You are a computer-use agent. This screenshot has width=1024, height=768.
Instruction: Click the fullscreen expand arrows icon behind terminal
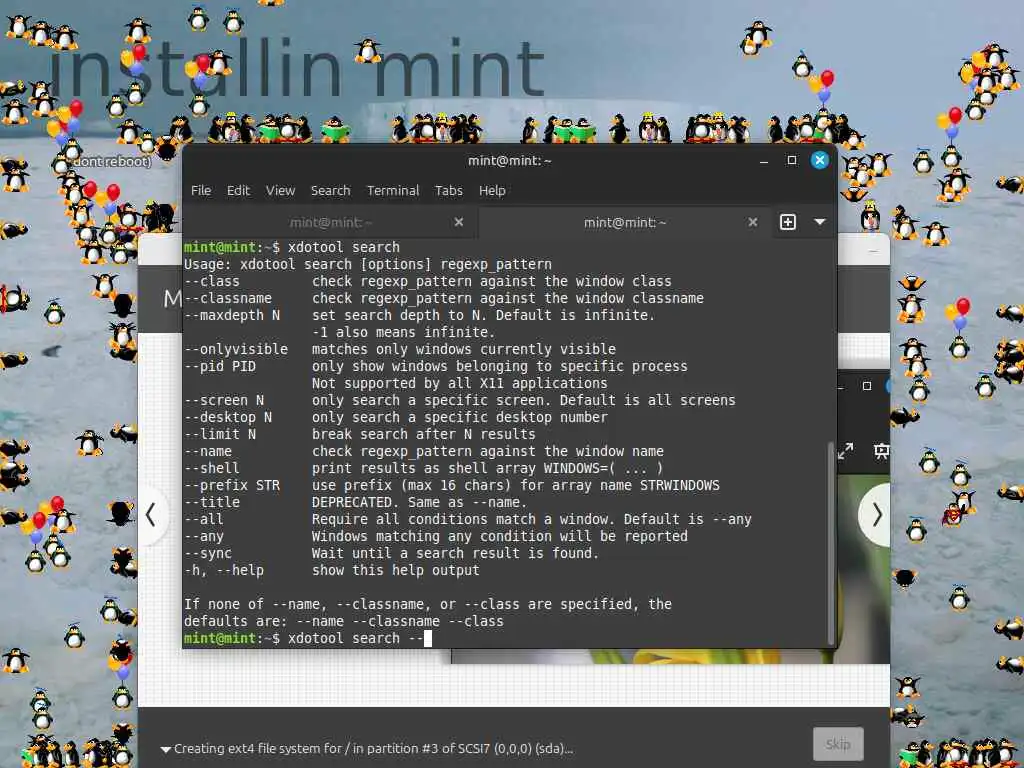point(846,451)
